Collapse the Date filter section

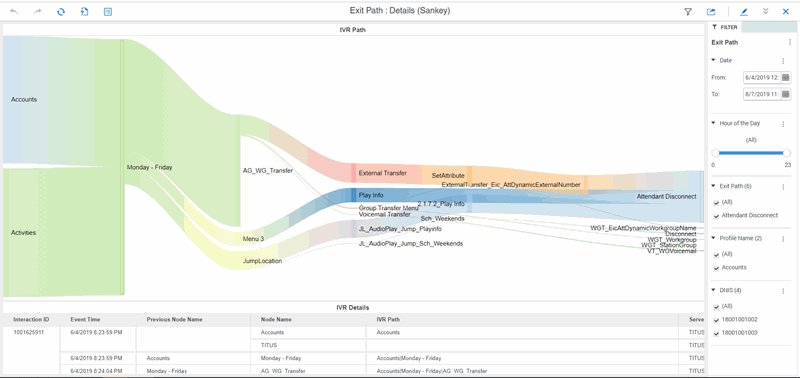click(x=714, y=60)
